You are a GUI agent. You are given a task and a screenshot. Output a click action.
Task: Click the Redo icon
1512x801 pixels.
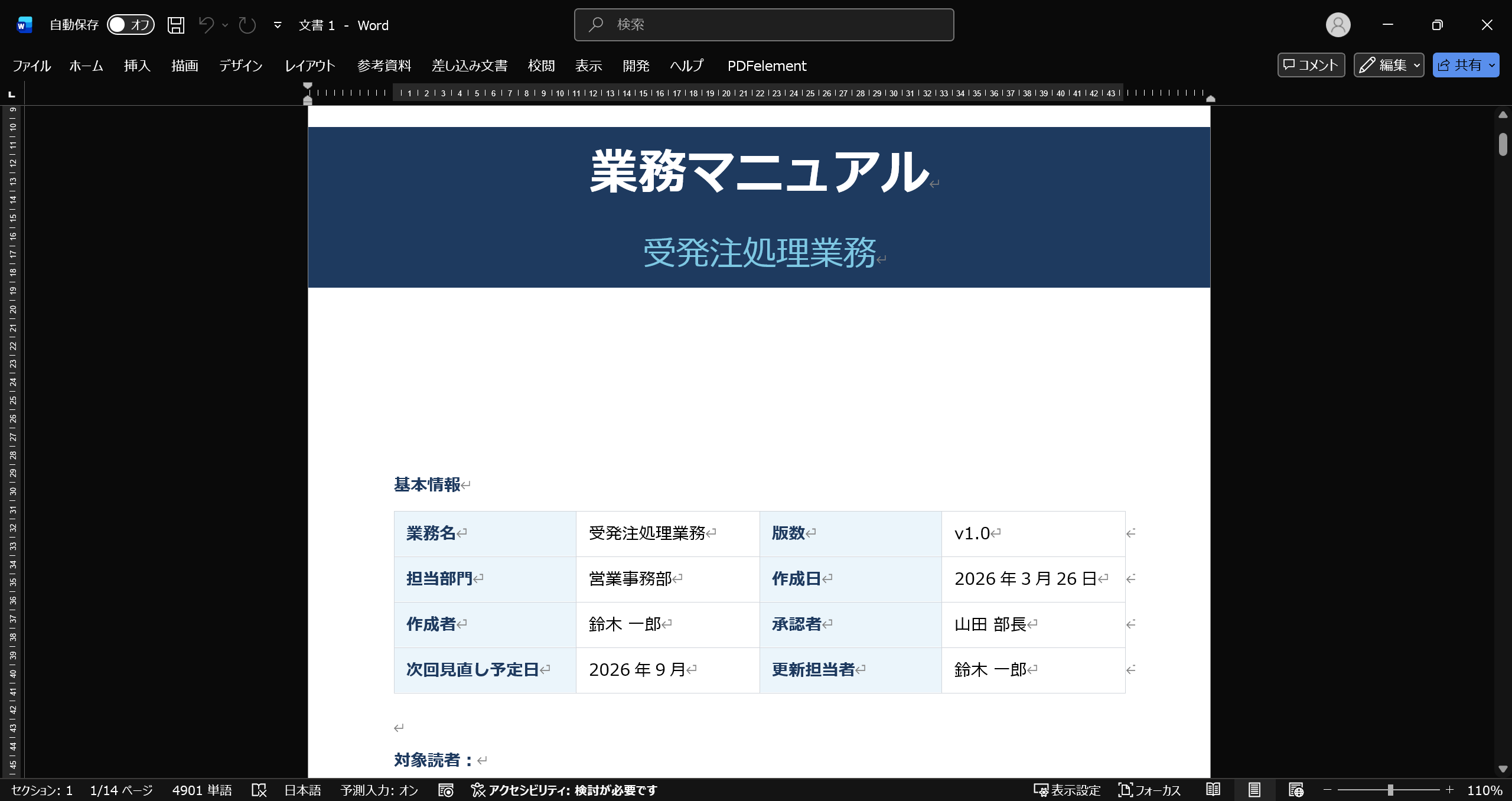pos(247,25)
